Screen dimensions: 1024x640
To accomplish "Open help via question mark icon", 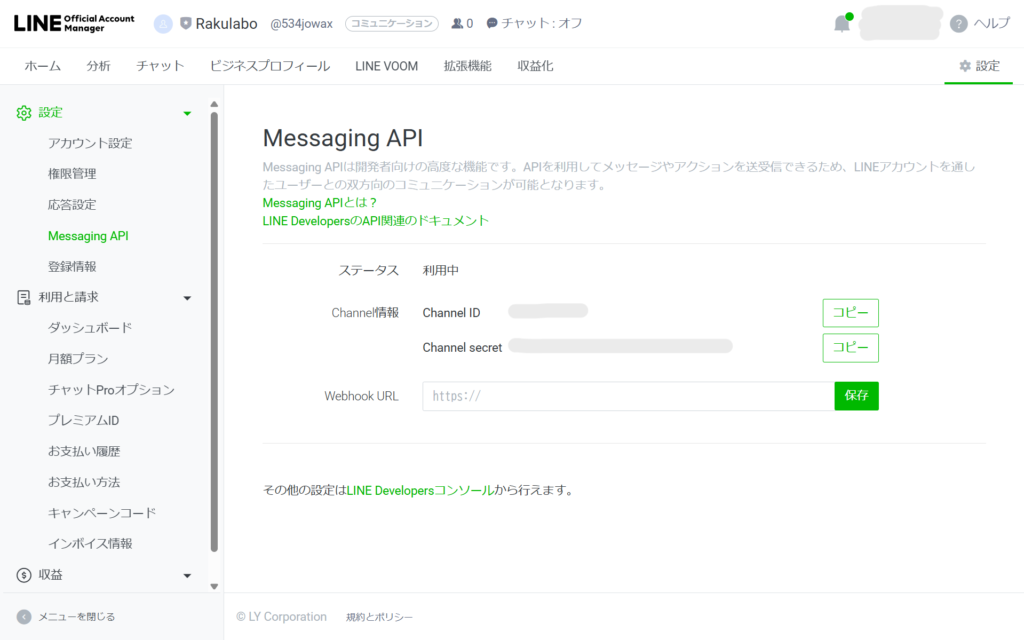I will (x=959, y=24).
